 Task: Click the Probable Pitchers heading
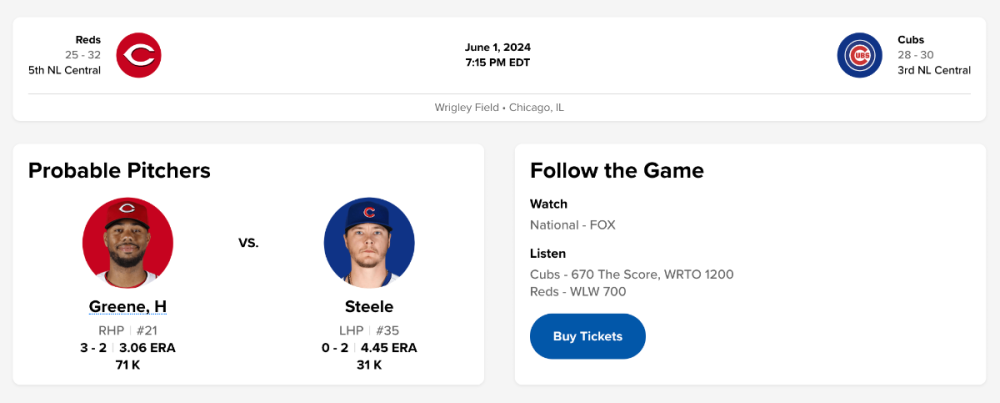tap(119, 171)
